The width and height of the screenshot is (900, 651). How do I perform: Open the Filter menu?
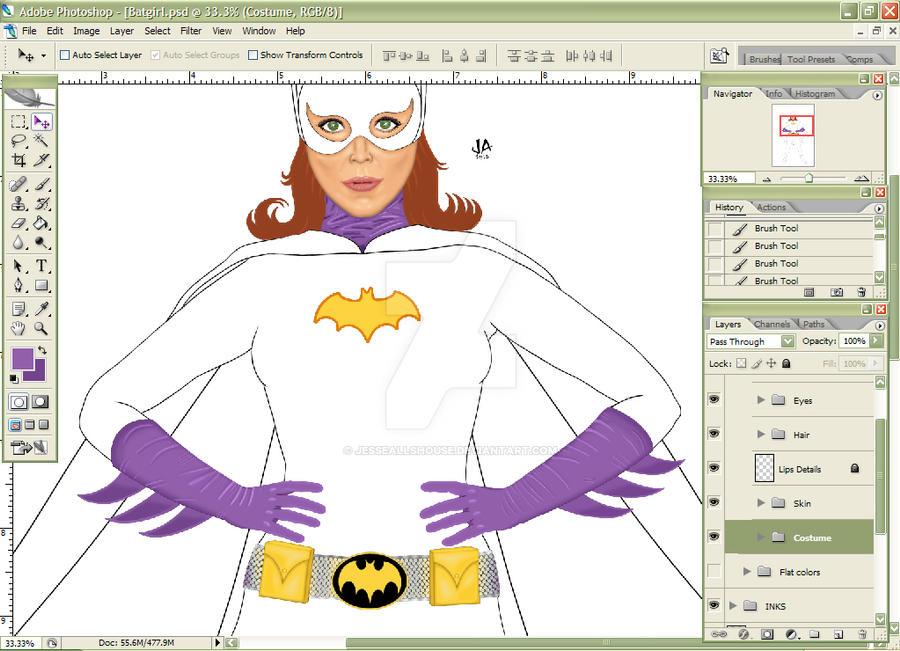191,31
